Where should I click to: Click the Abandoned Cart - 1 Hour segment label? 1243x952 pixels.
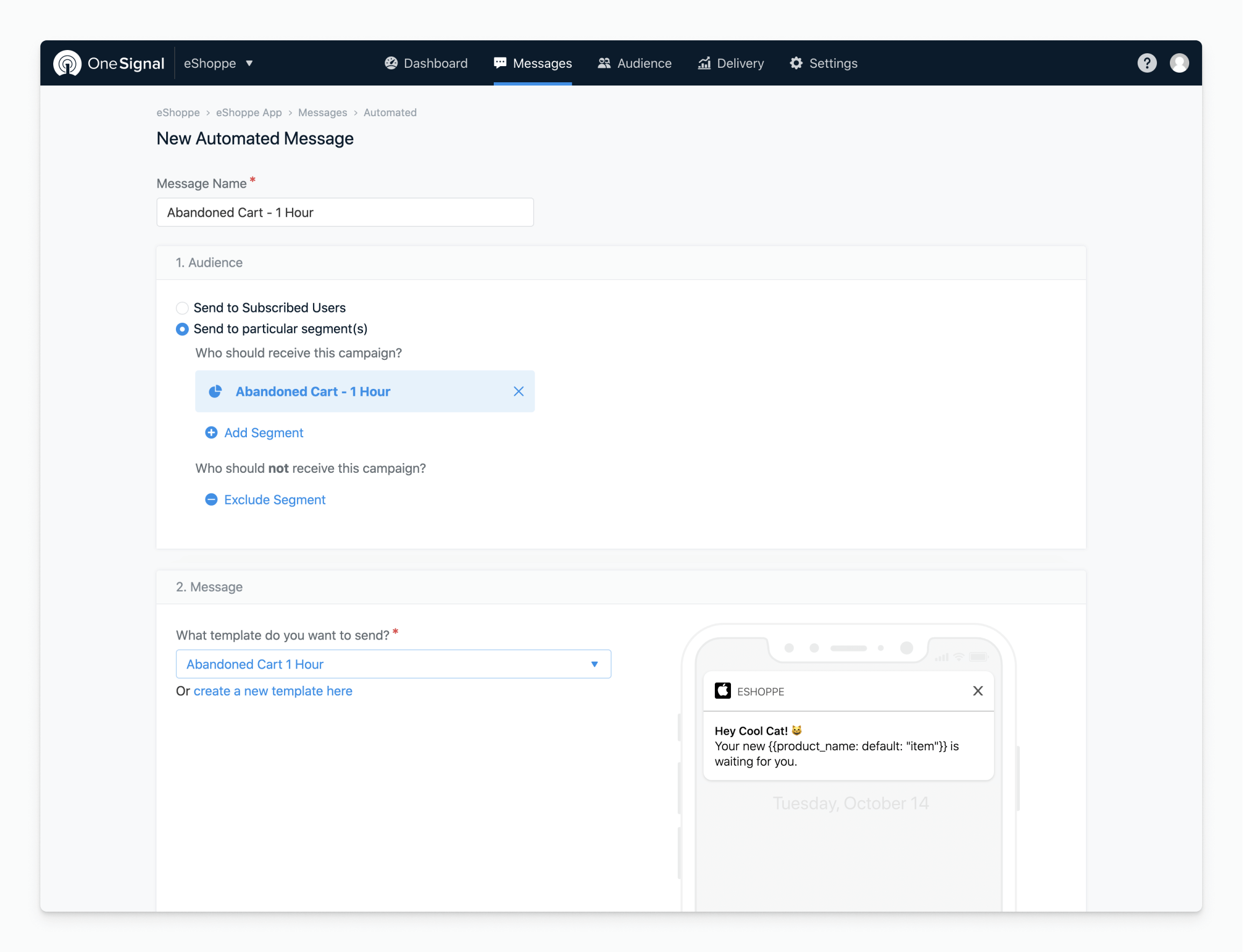[x=312, y=392]
